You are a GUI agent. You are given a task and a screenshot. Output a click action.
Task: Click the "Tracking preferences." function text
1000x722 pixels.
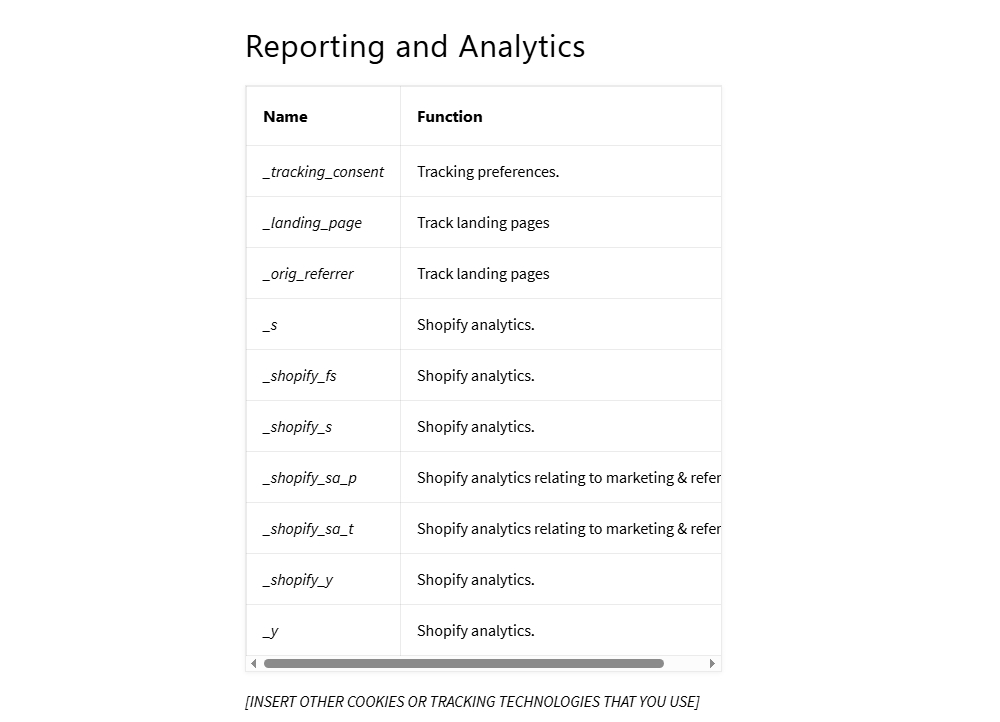coord(488,172)
